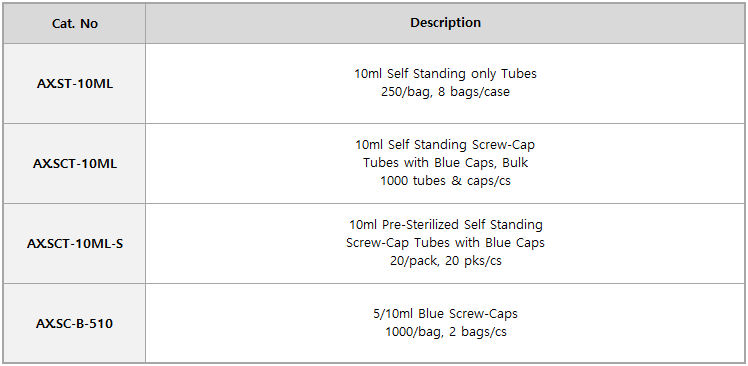Image resolution: width=748 pixels, height=366 pixels.
Task: Click the Cat. No column header
Action: click(75, 24)
